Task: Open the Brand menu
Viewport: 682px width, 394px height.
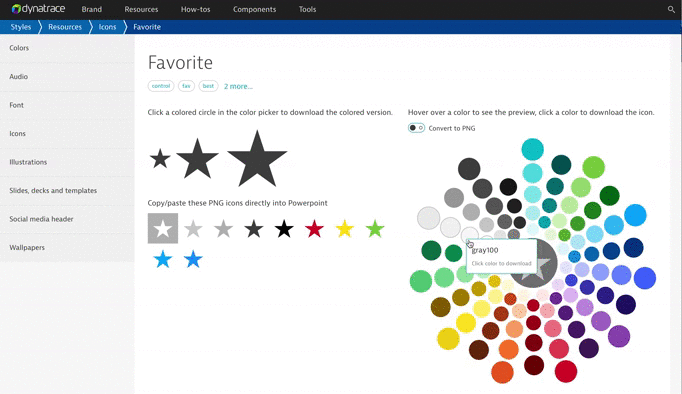Action: 91,9
